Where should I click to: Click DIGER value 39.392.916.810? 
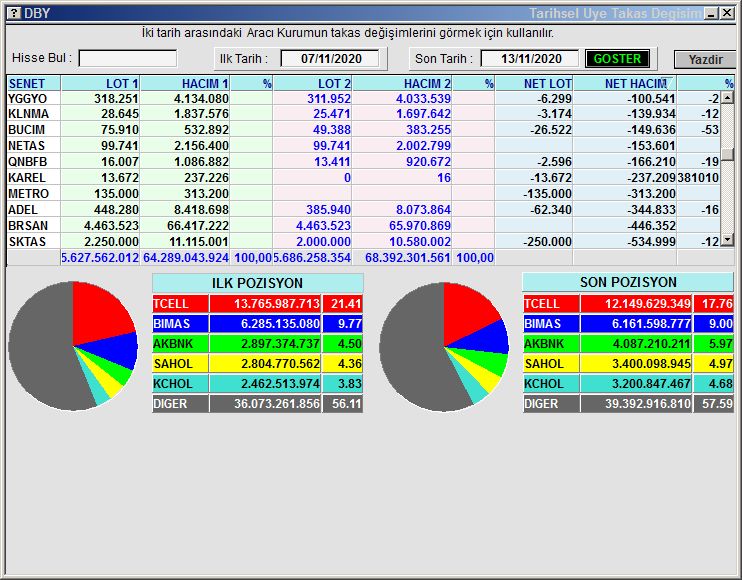[648, 404]
